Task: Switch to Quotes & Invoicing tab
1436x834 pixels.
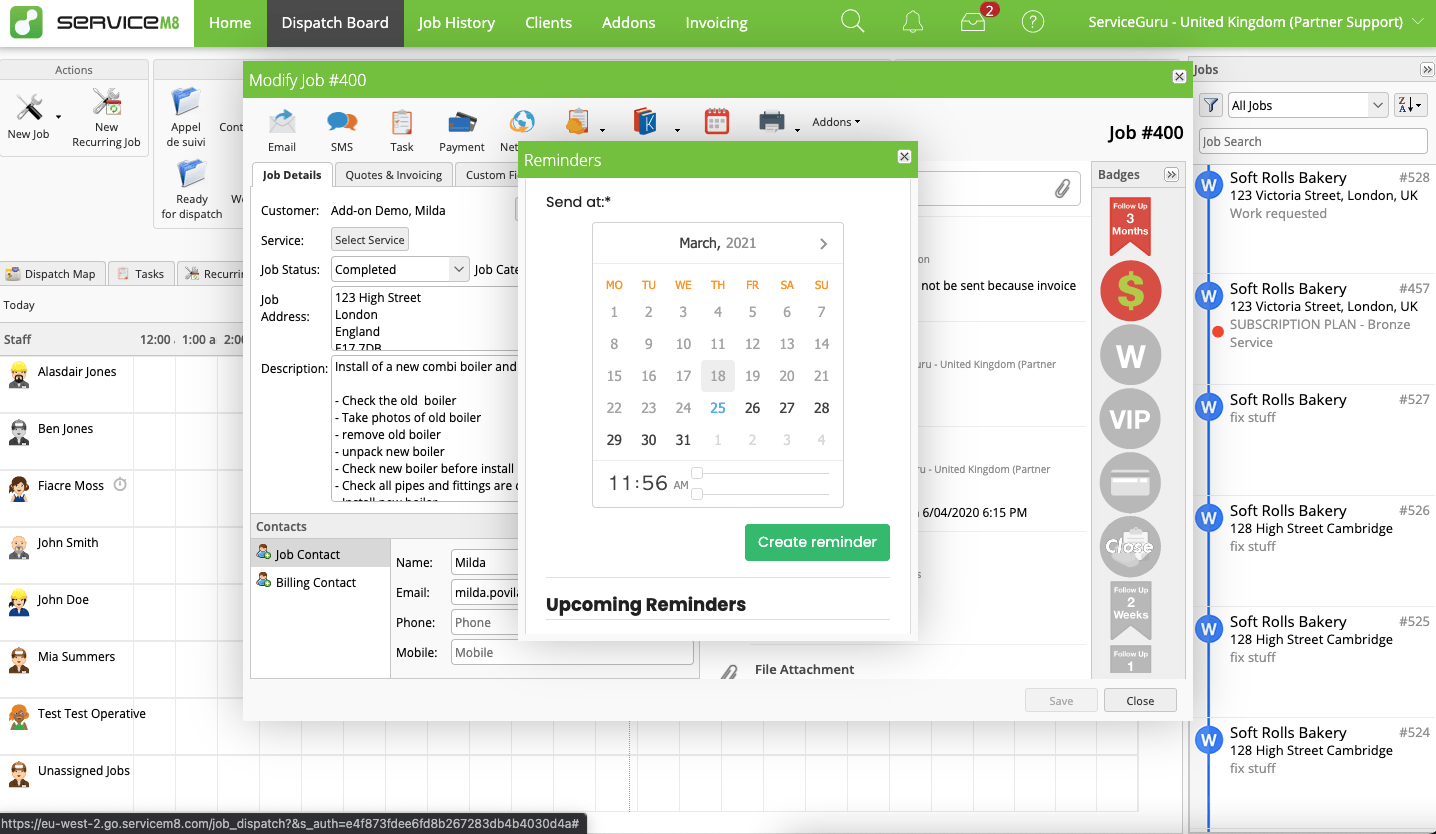Action: [393, 175]
